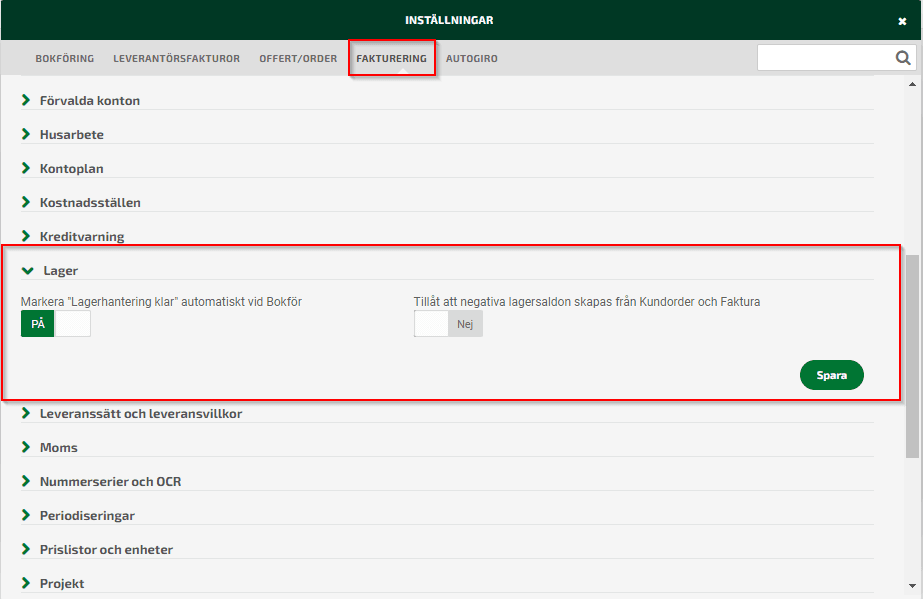Select the Fakturering tab
This screenshot has width=923, height=599.
click(x=391, y=58)
